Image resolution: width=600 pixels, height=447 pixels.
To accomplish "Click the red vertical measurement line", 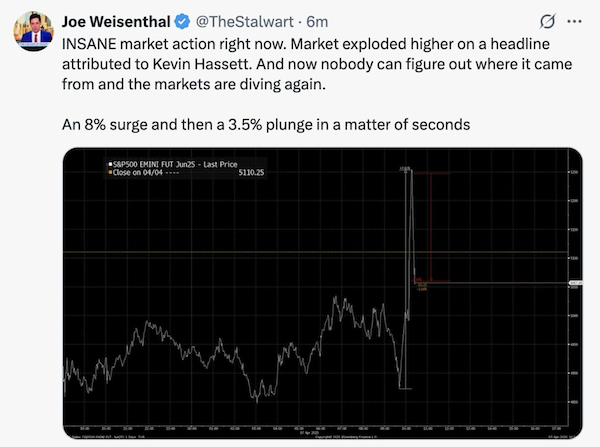I will pos(431,227).
